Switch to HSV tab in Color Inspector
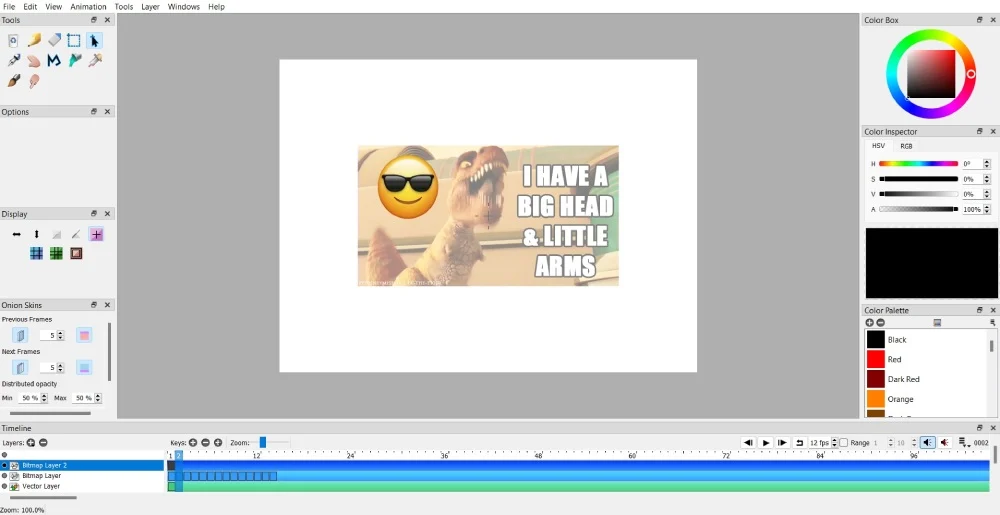1000x515 pixels. click(x=878, y=146)
